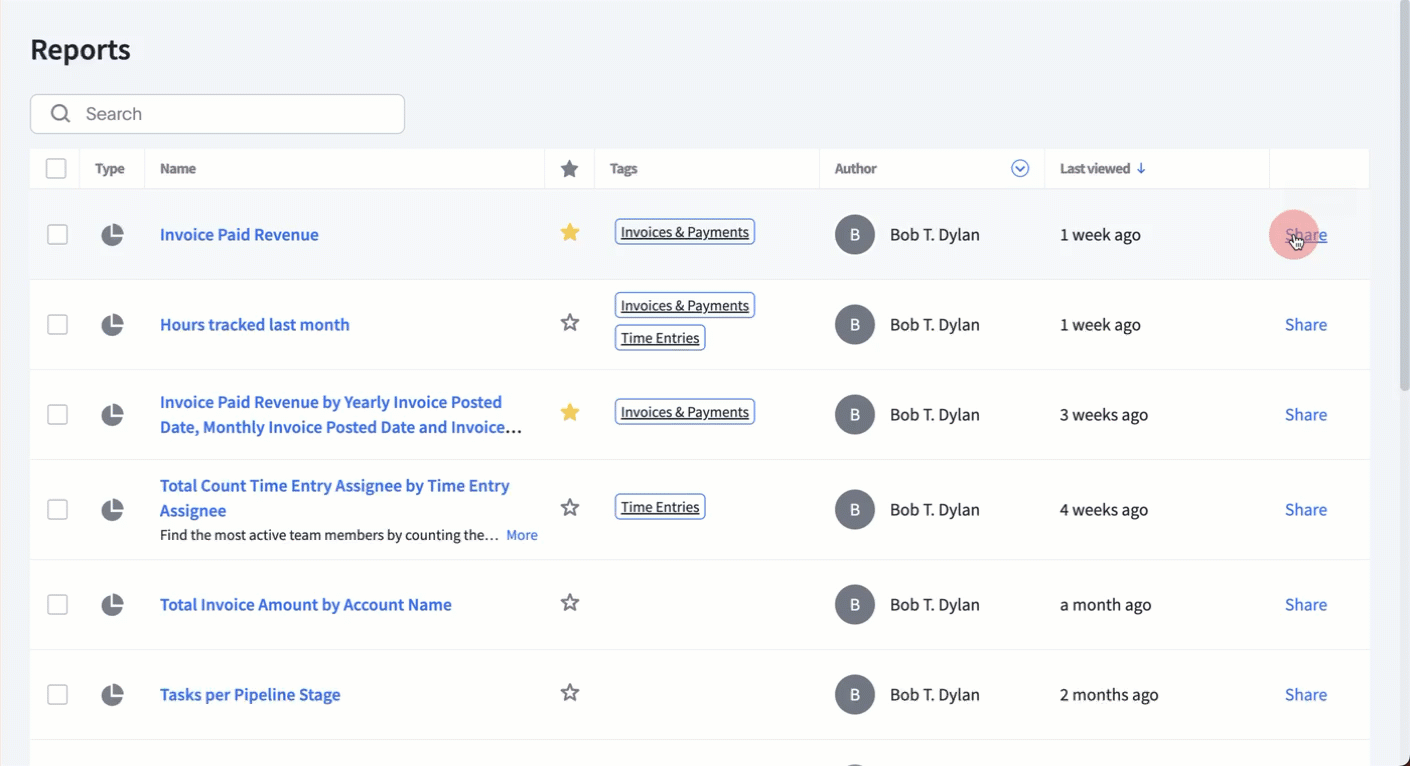Share the Hours tracked last month report

click(x=1305, y=325)
